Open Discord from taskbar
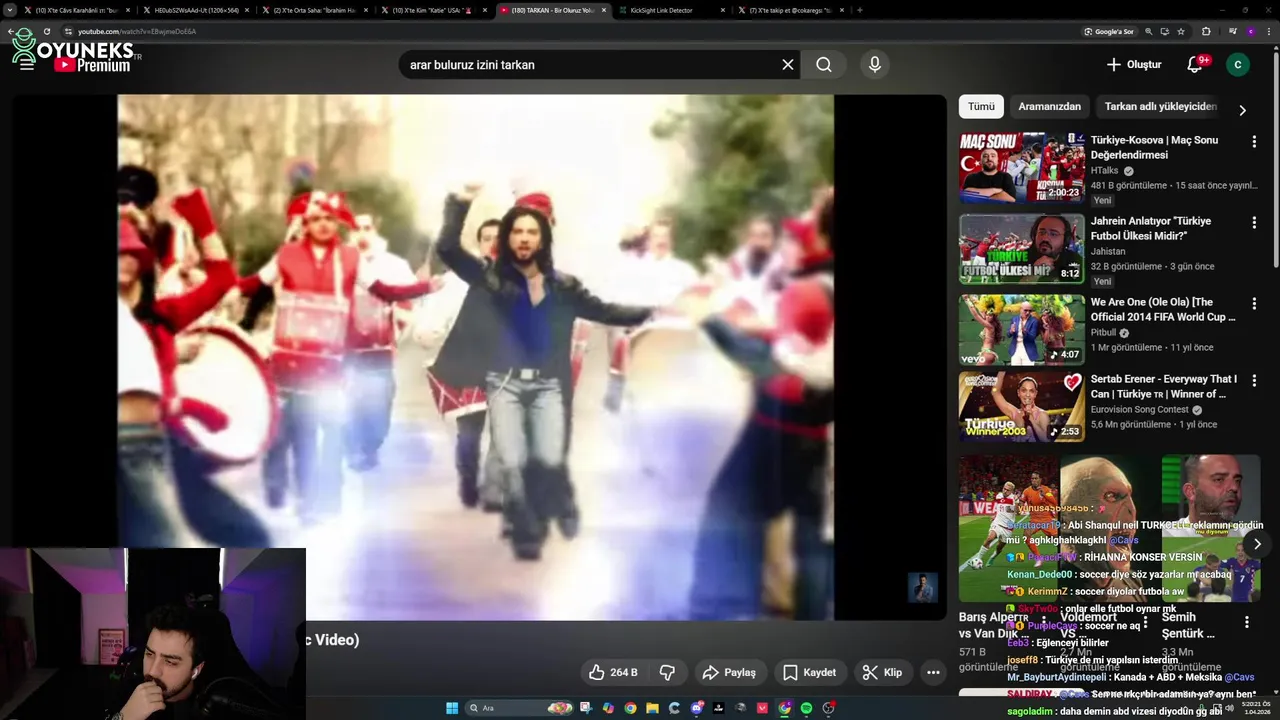This screenshot has width=1280, height=720. point(697,708)
